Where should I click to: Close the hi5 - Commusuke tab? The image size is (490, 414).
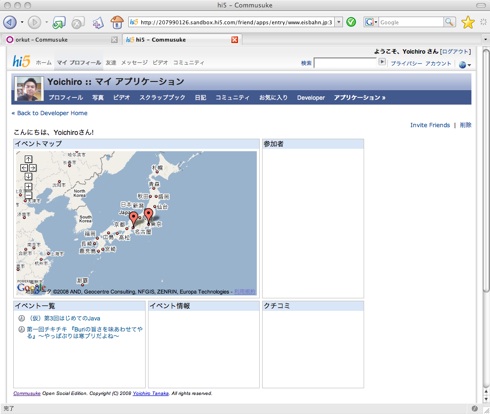[x=235, y=40]
